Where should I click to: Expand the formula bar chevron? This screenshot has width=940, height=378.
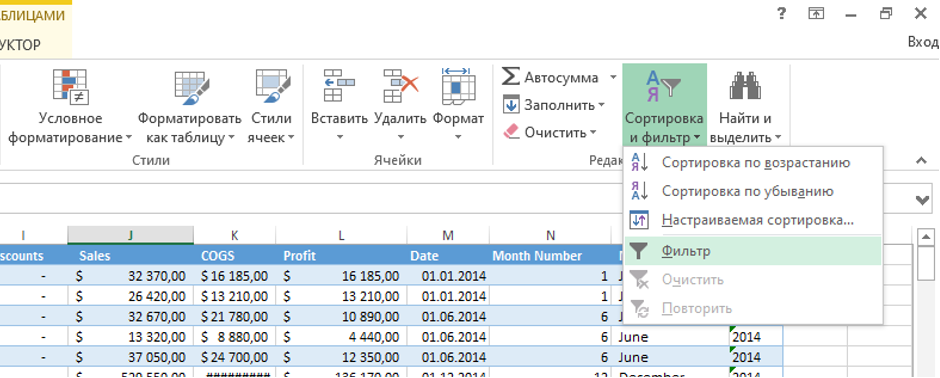tap(923, 201)
